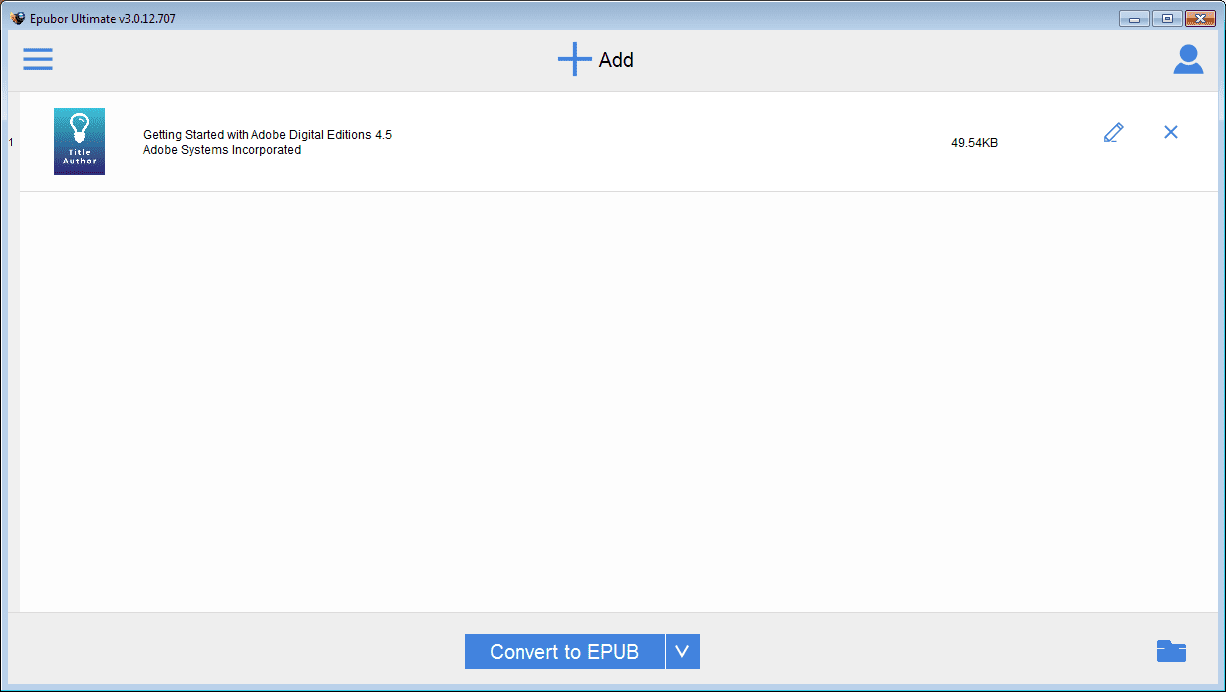Viewport: 1226px width, 692px height.
Task: Expand the output format dropdown arrow
Action: click(x=683, y=652)
